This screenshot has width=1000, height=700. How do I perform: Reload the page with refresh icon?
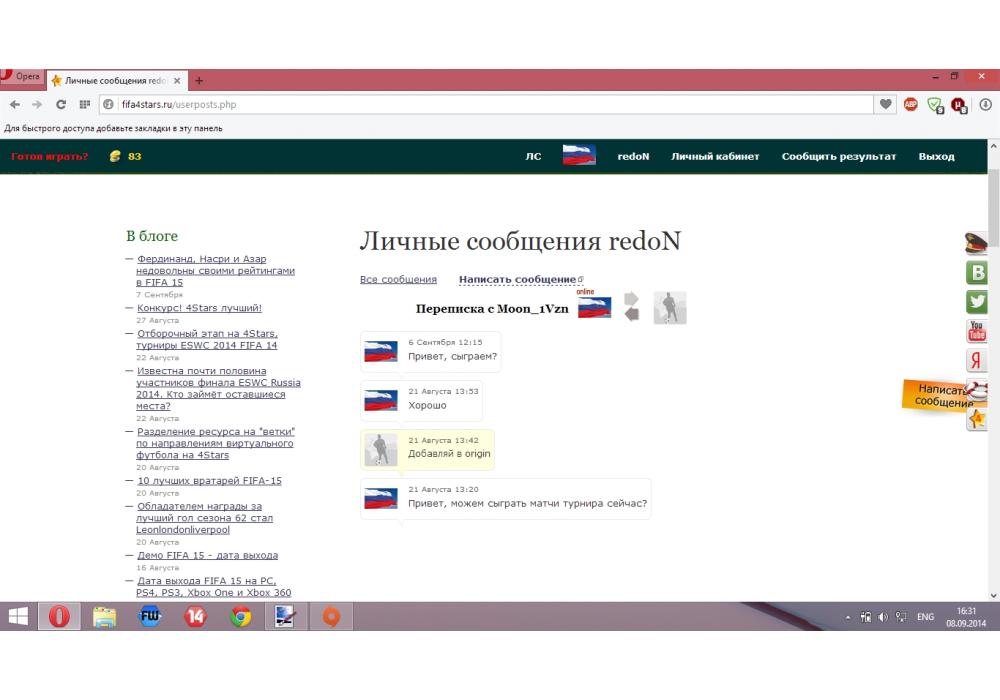pos(61,104)
